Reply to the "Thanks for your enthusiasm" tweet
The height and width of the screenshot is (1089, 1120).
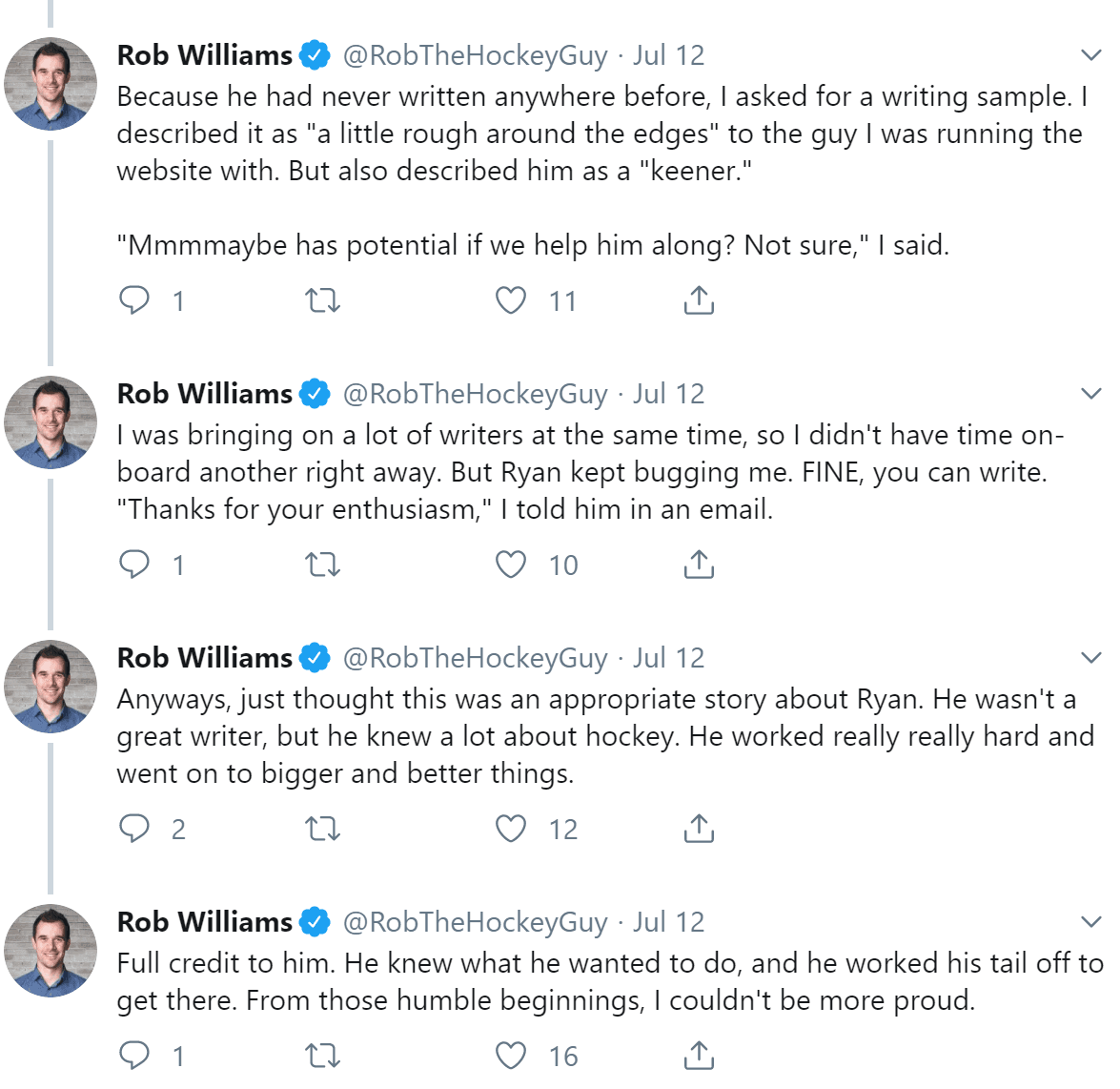[x=134, y=565]
